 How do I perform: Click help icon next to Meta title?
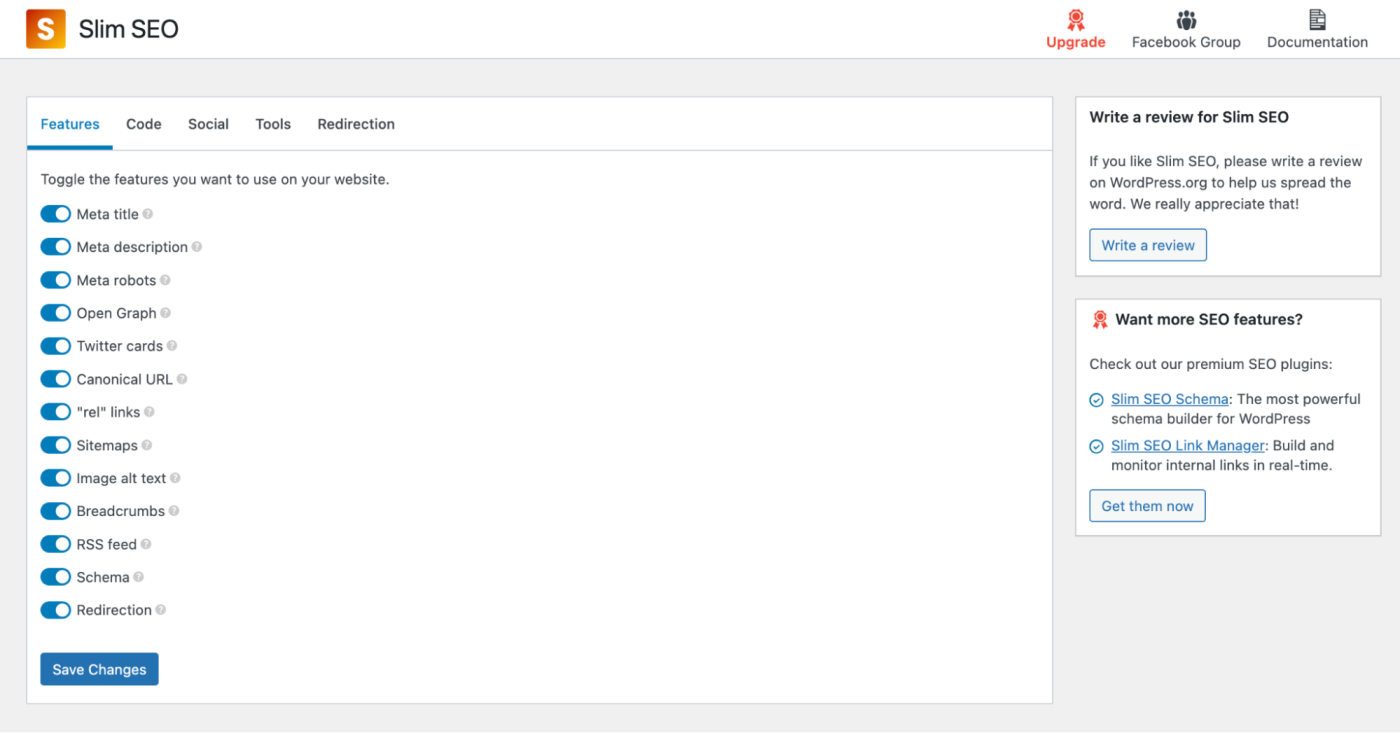pyautogui.click(x=148, y=214)
